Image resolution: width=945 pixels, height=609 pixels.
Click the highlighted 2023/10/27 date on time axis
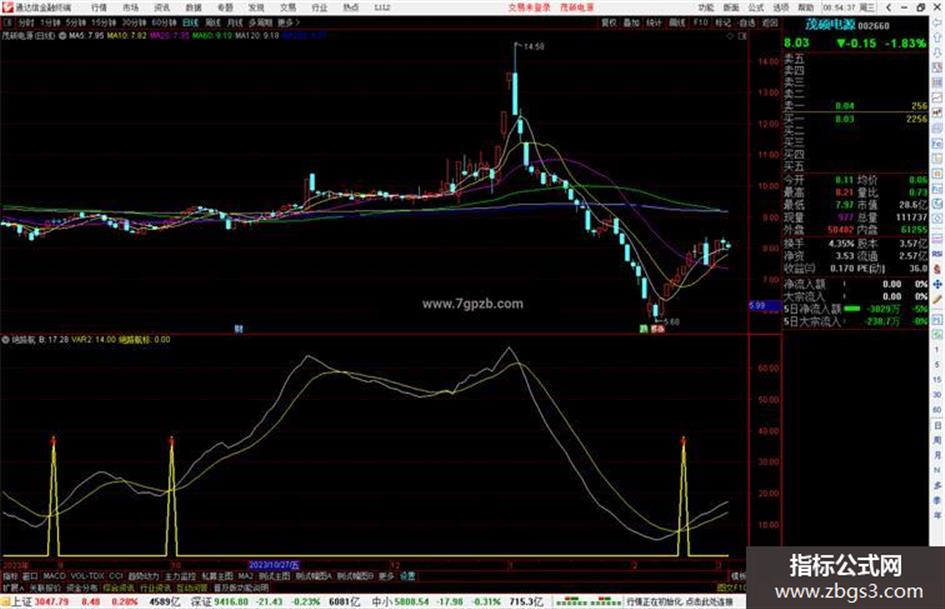pos(274,566)
